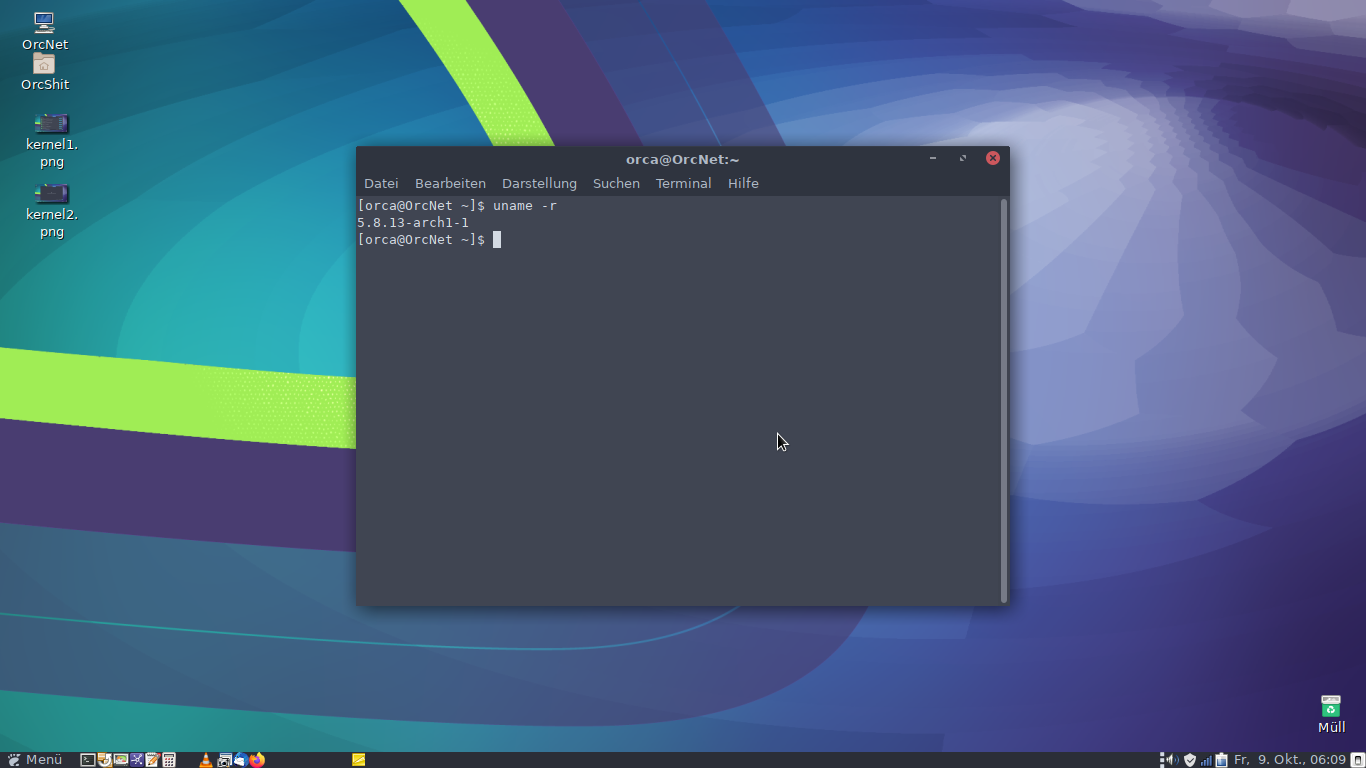Click the show desktop panel button
The width and height of the screenshot is (1366, 768).
pyautogui.click(x=1358, y=760)
